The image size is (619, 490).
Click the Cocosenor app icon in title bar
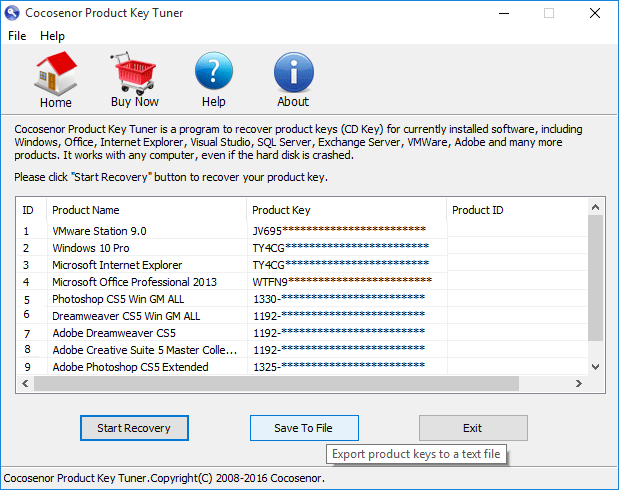(x=12, y=13)
